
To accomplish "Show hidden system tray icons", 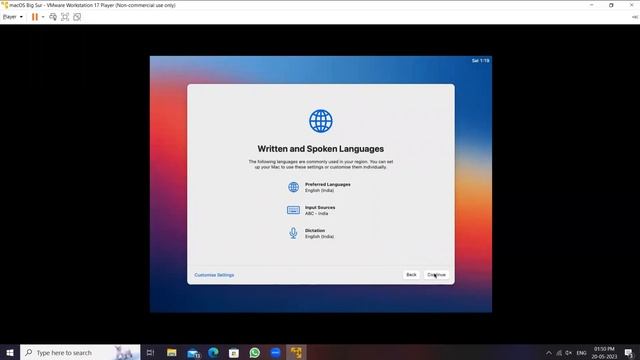I will 549,353.
